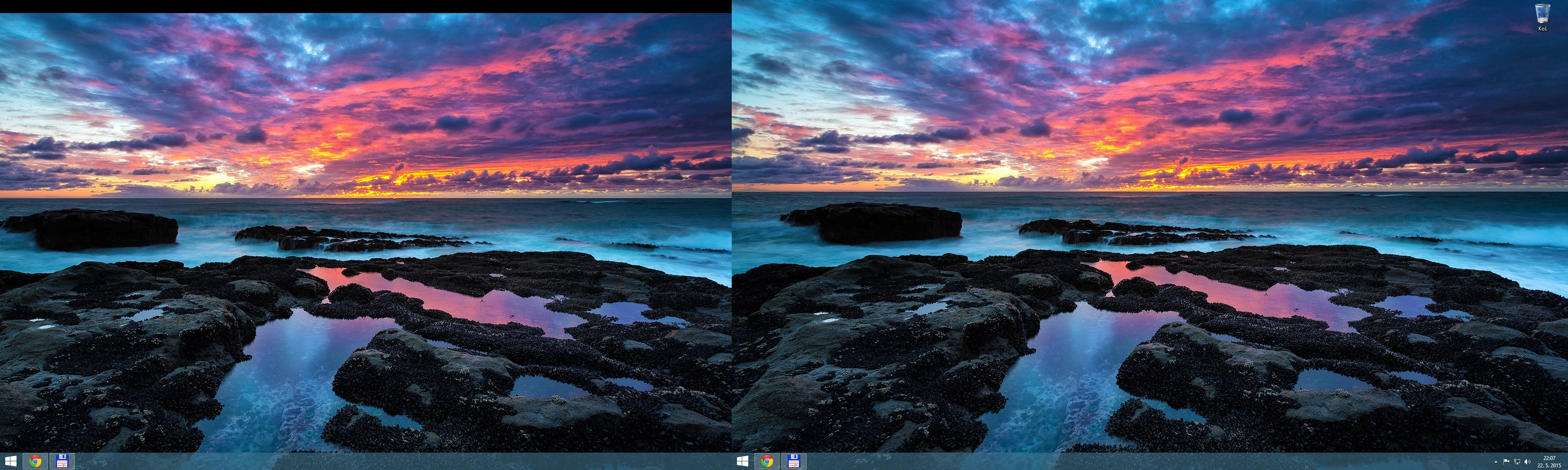This screenshot has height=470, width=1568.
Task: Click the network connection tray icon
Action: pos(1517,462)
